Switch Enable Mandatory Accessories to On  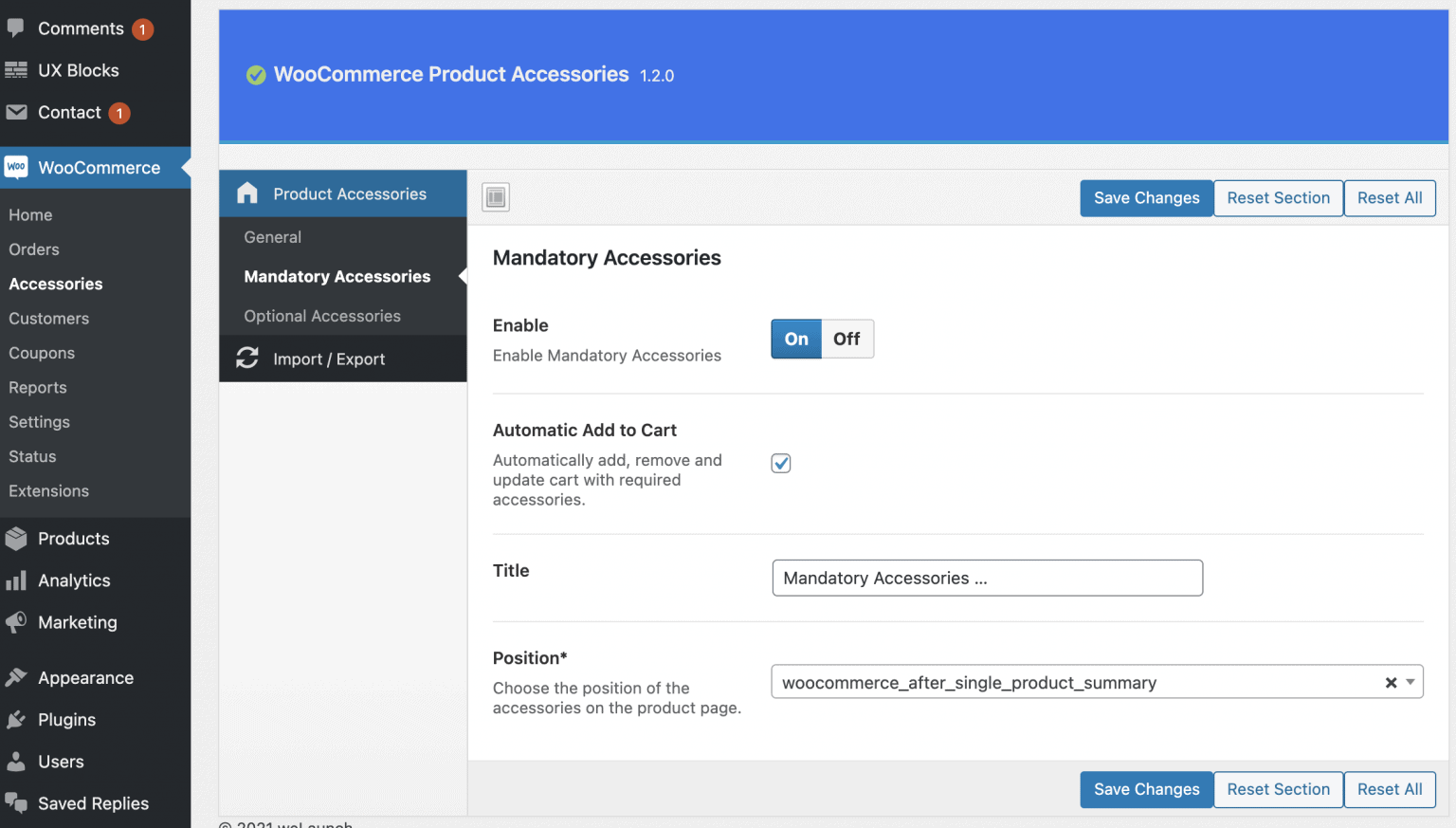pyautogui.click(x=796, y=339)
